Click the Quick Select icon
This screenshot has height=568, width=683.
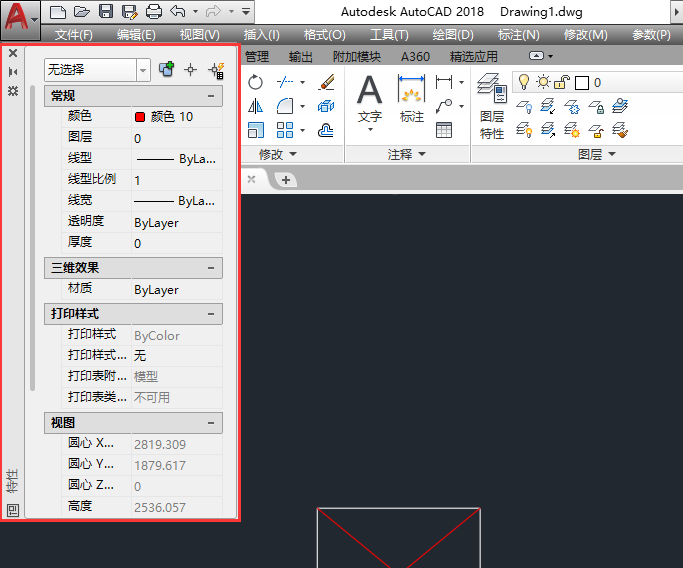(216, 70)
